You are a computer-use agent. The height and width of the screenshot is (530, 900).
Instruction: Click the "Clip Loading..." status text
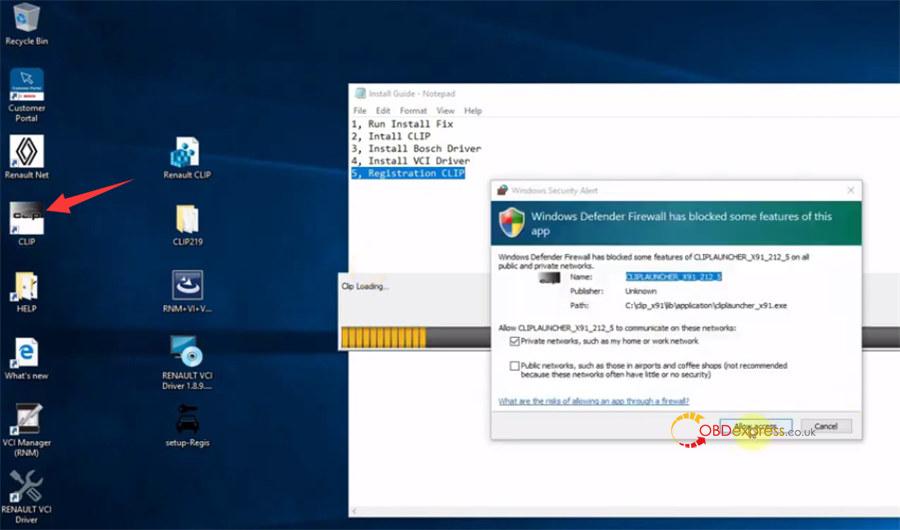pos(364,286)
